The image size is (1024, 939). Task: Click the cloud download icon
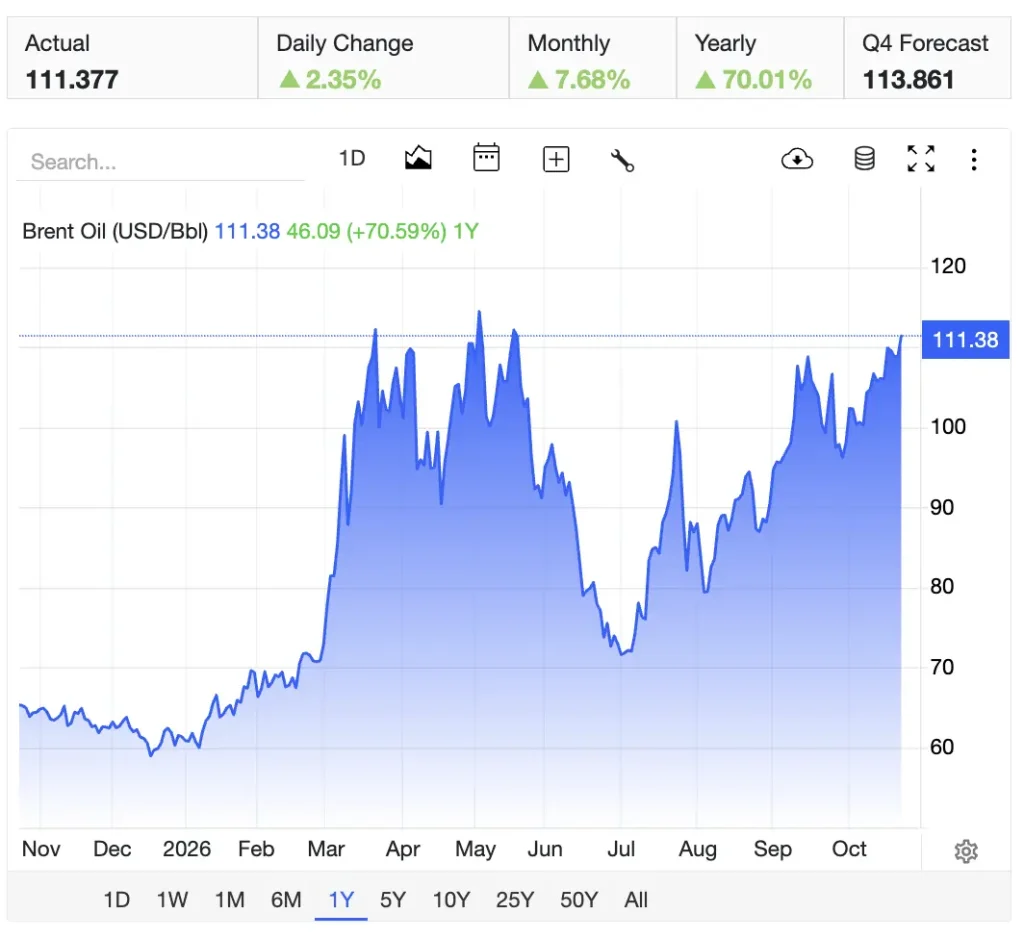797,159
